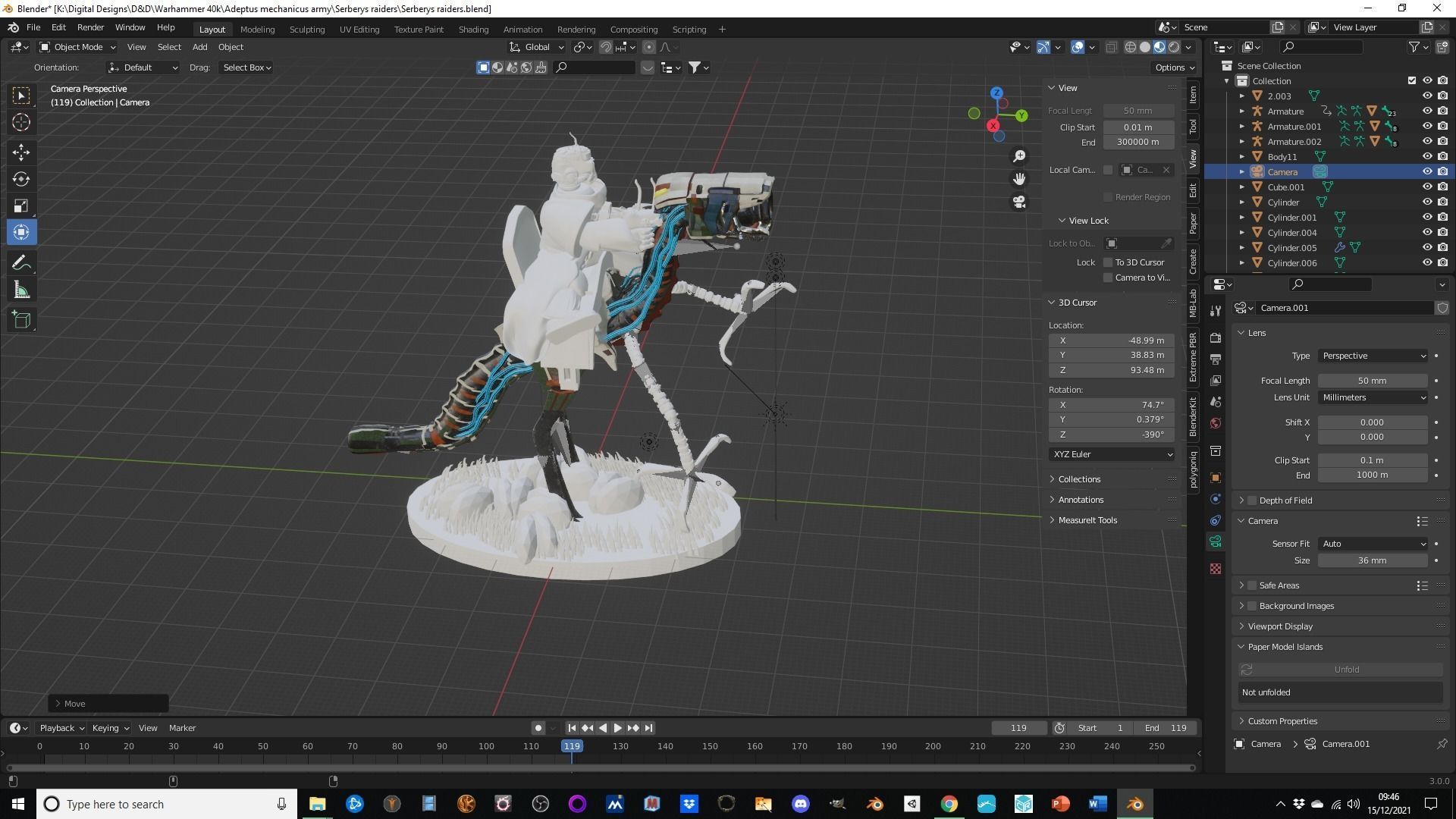Select the Scale tool
This screenshot has height=819, width=1456.
(21, 206)
